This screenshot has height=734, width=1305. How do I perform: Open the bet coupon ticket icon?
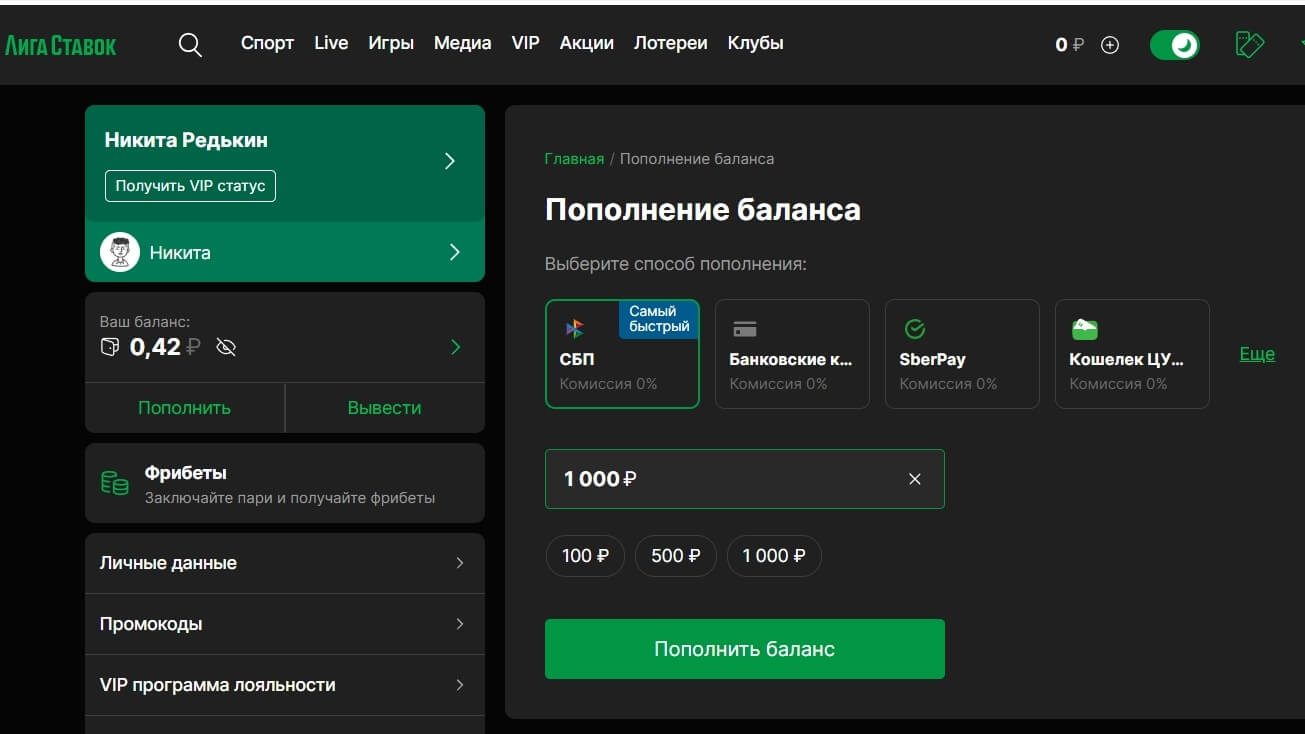pyautogui.click(x=1250, y=45)
